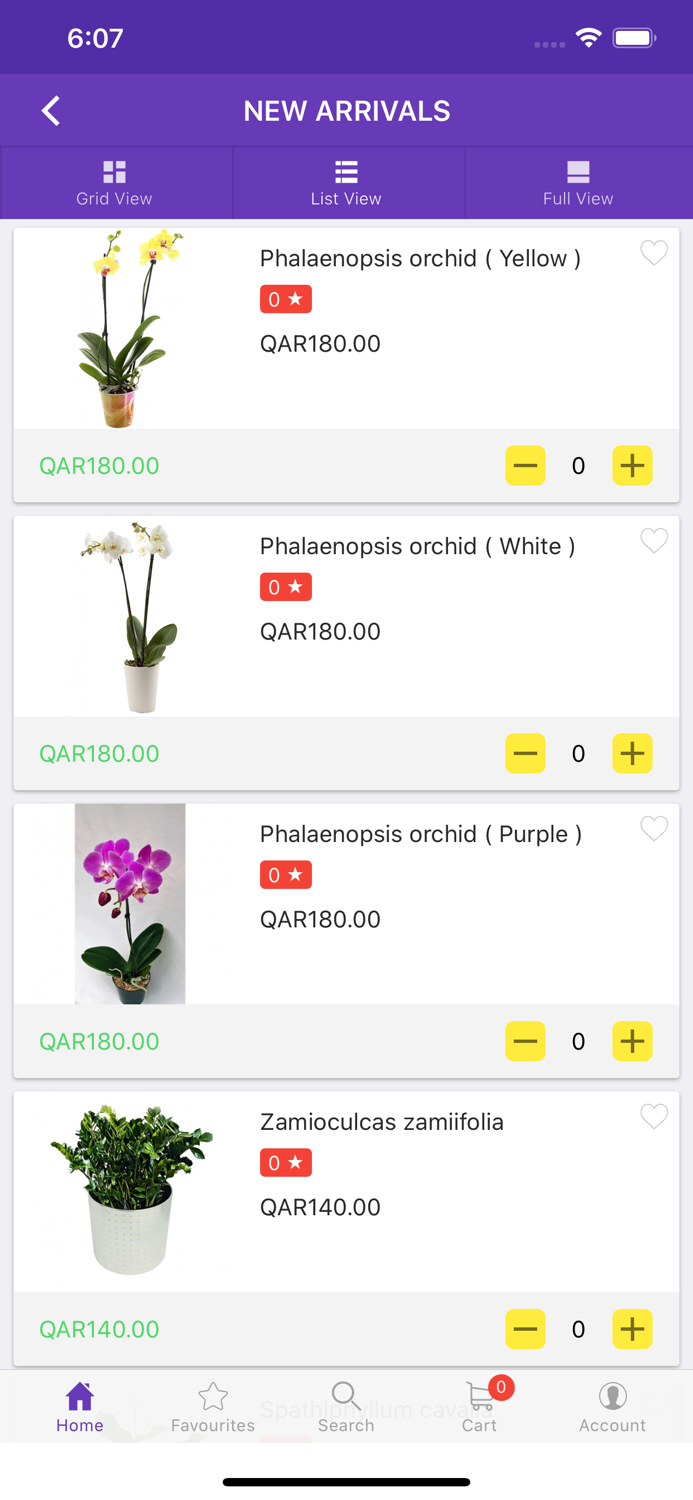The height and width of the screenshot is (1500, 693).
Task: Open the Zamioculcas zamiifolia product
Action: pos(382,1121)
